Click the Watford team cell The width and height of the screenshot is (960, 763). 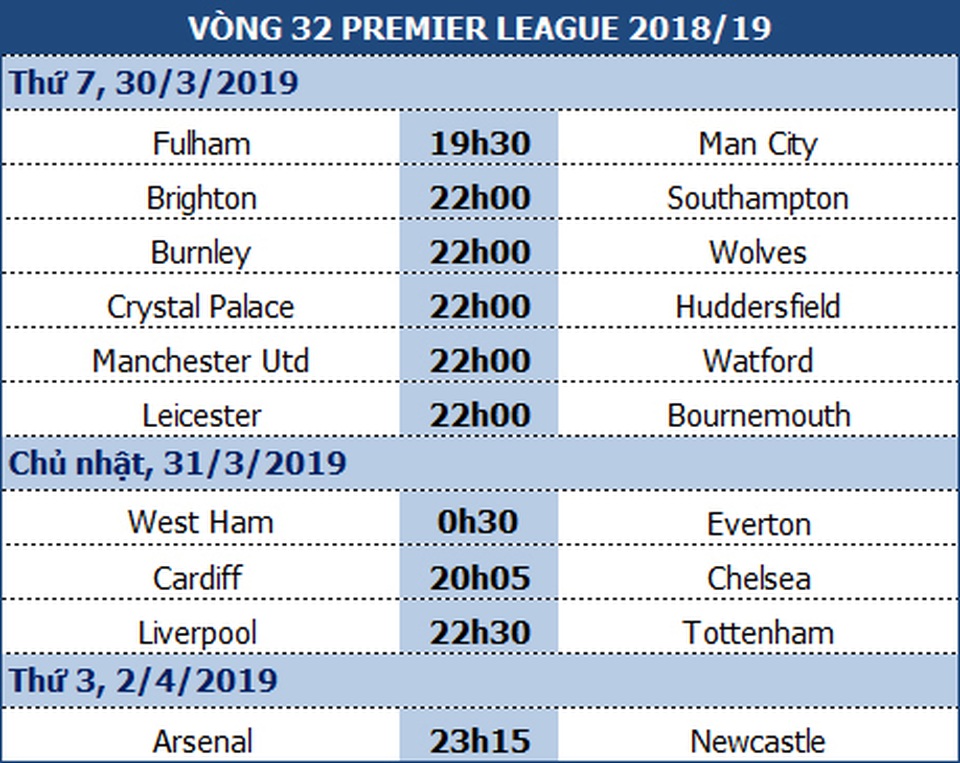pyautogui.click(x=757, y=360)
